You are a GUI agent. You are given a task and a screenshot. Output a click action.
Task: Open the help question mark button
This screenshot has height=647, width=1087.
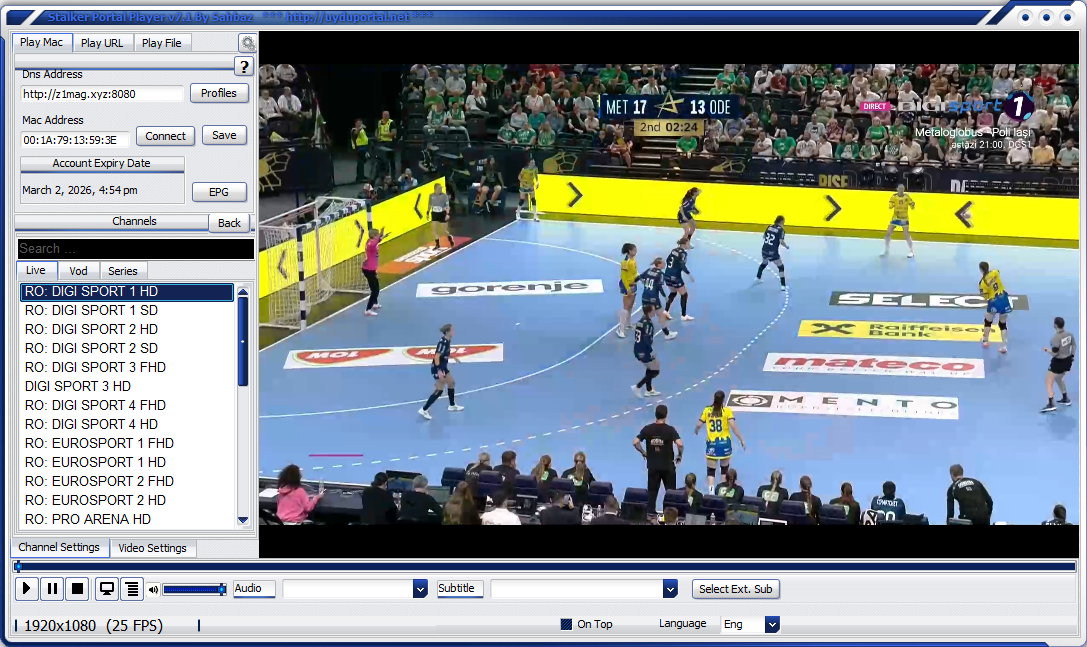tap(243, 67)
